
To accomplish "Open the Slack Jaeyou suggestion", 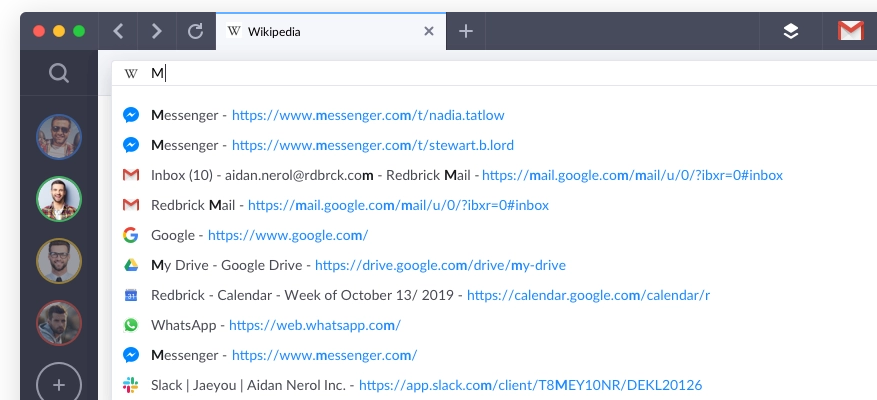I will (x=426, y=385).
